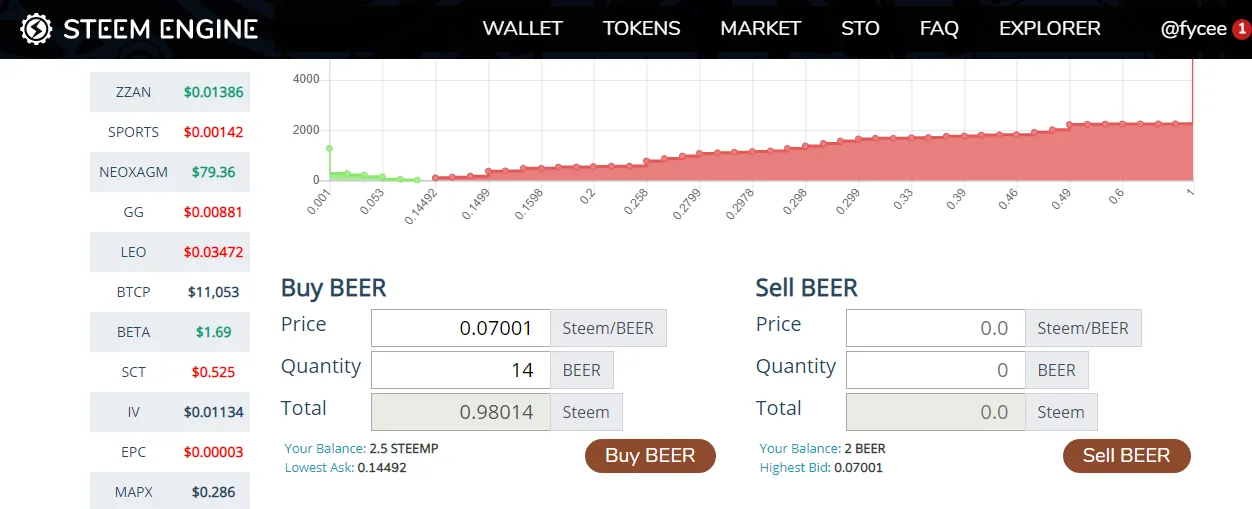
Task: Open the WALLET menu item
Action: point(522,29)
